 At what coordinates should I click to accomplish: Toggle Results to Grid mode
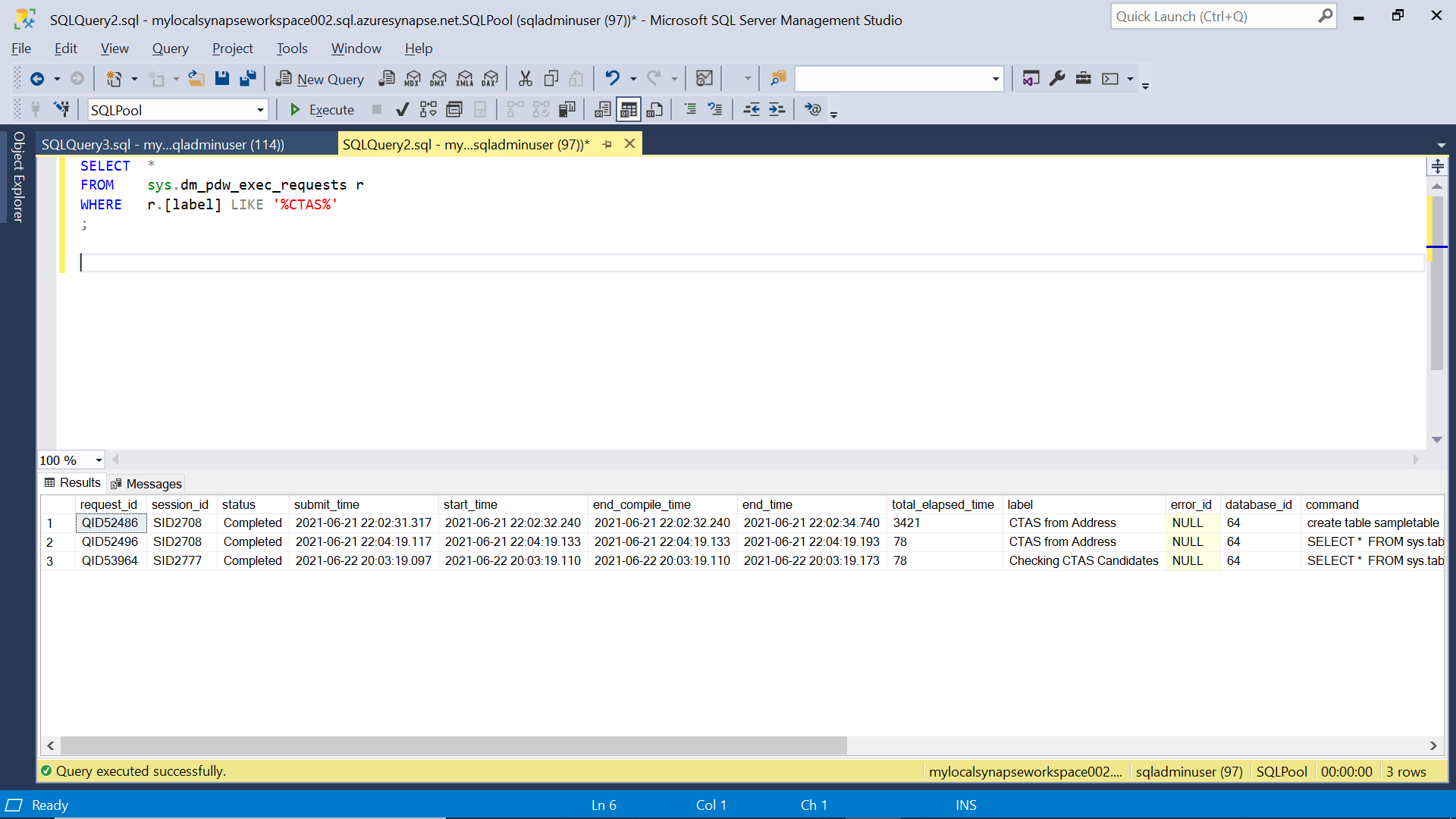628,109
